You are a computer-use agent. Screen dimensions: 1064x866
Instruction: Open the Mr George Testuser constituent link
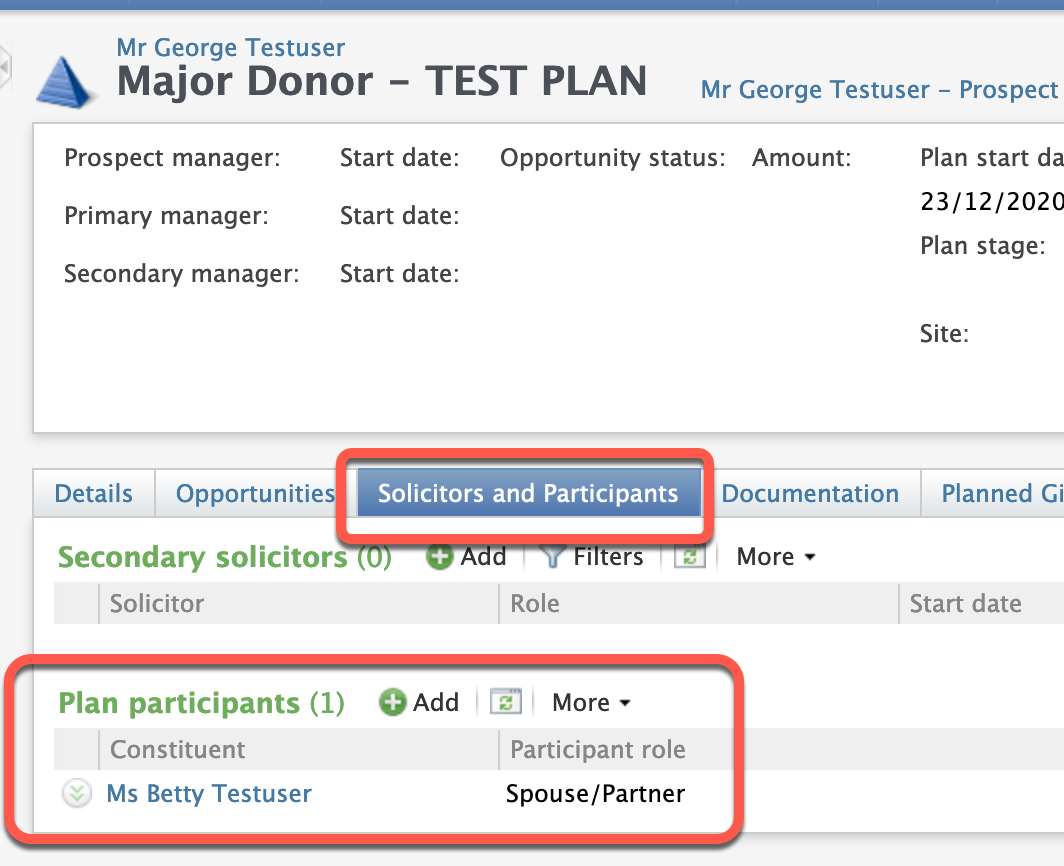click(231, 47)
